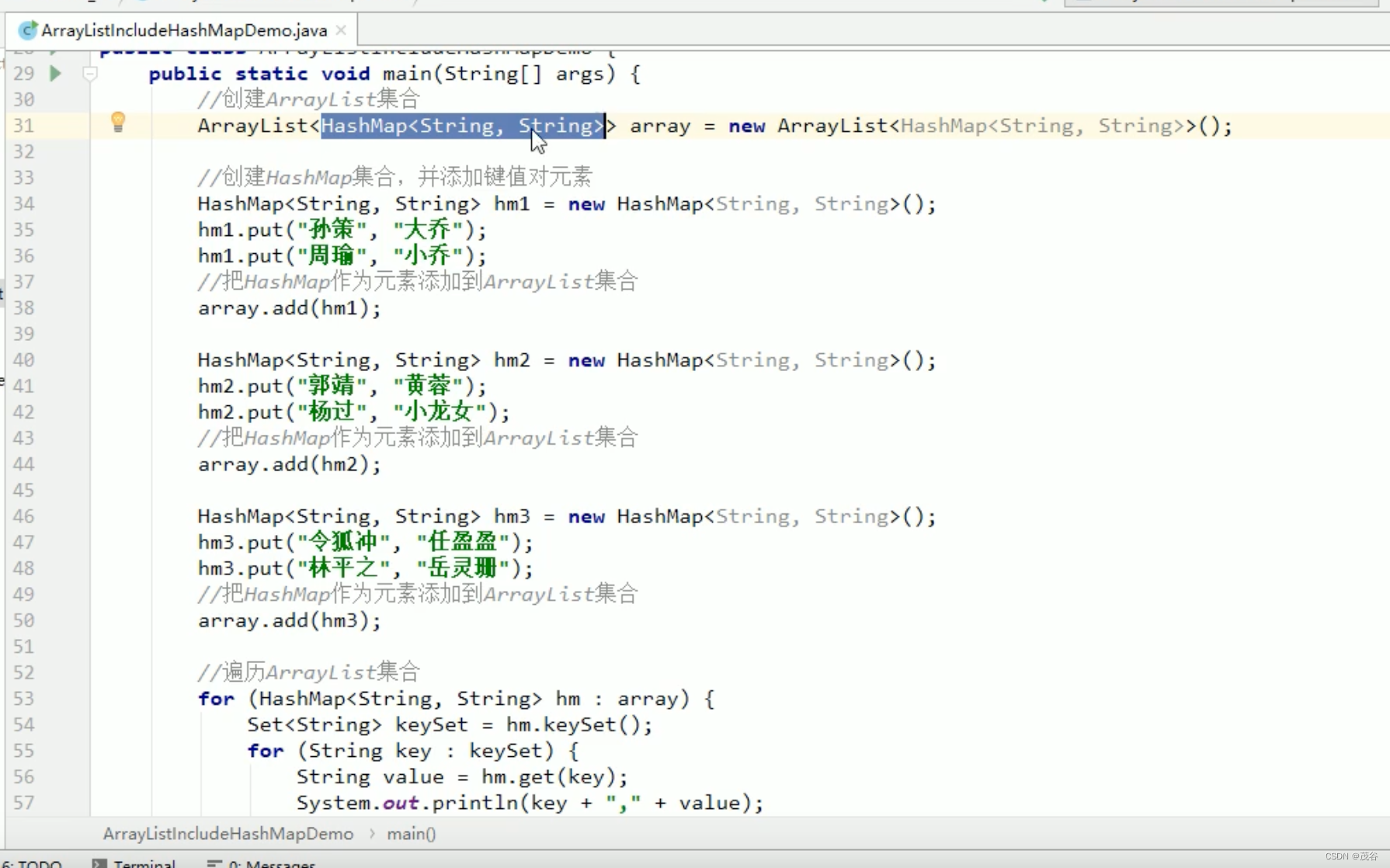Click the highlighted "HashMap<String, String>" selection on line 31

463,126
